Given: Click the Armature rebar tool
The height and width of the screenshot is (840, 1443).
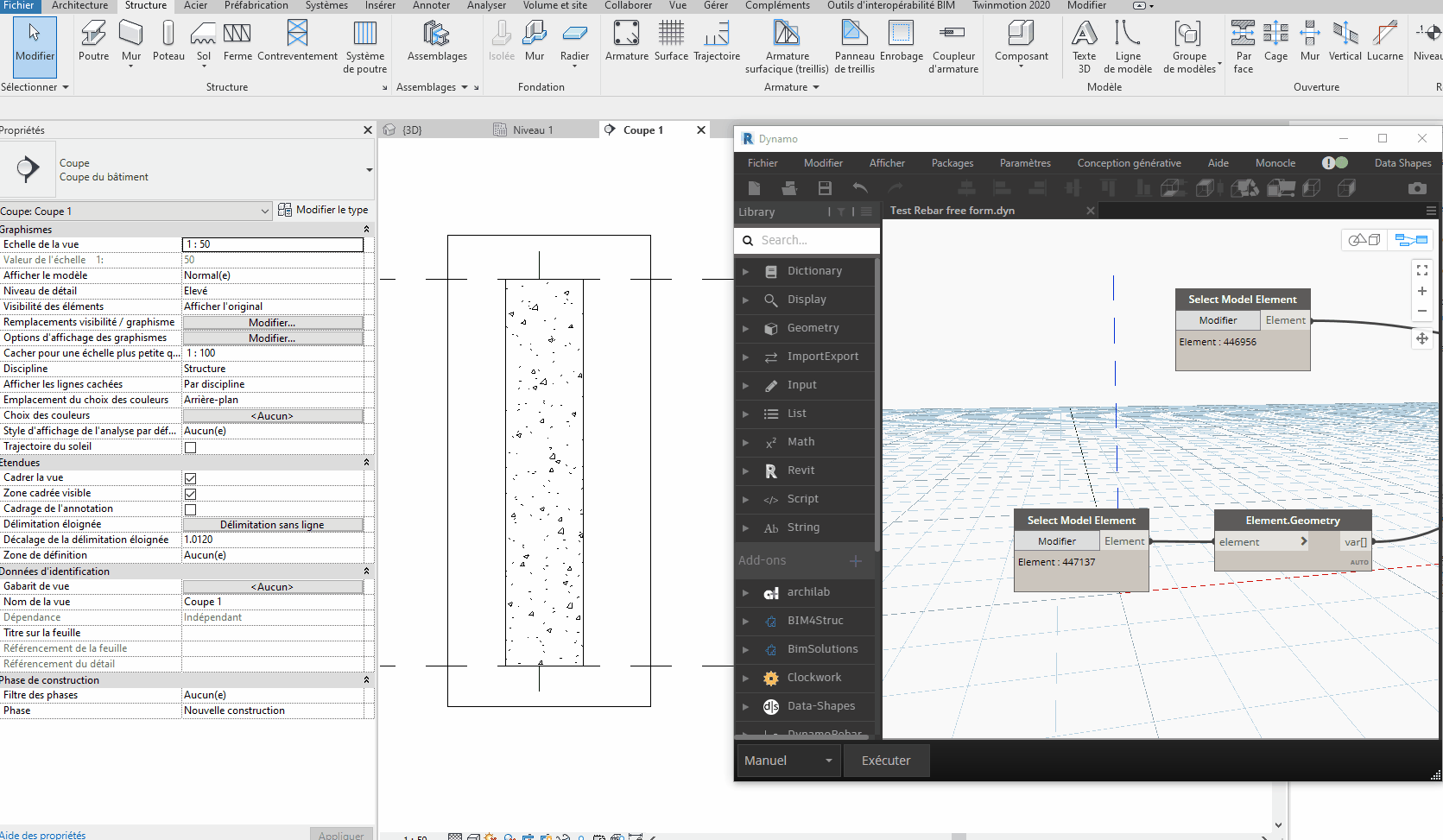Looking at the screenshot, I should pyautogui.click(x=626, y=41).
